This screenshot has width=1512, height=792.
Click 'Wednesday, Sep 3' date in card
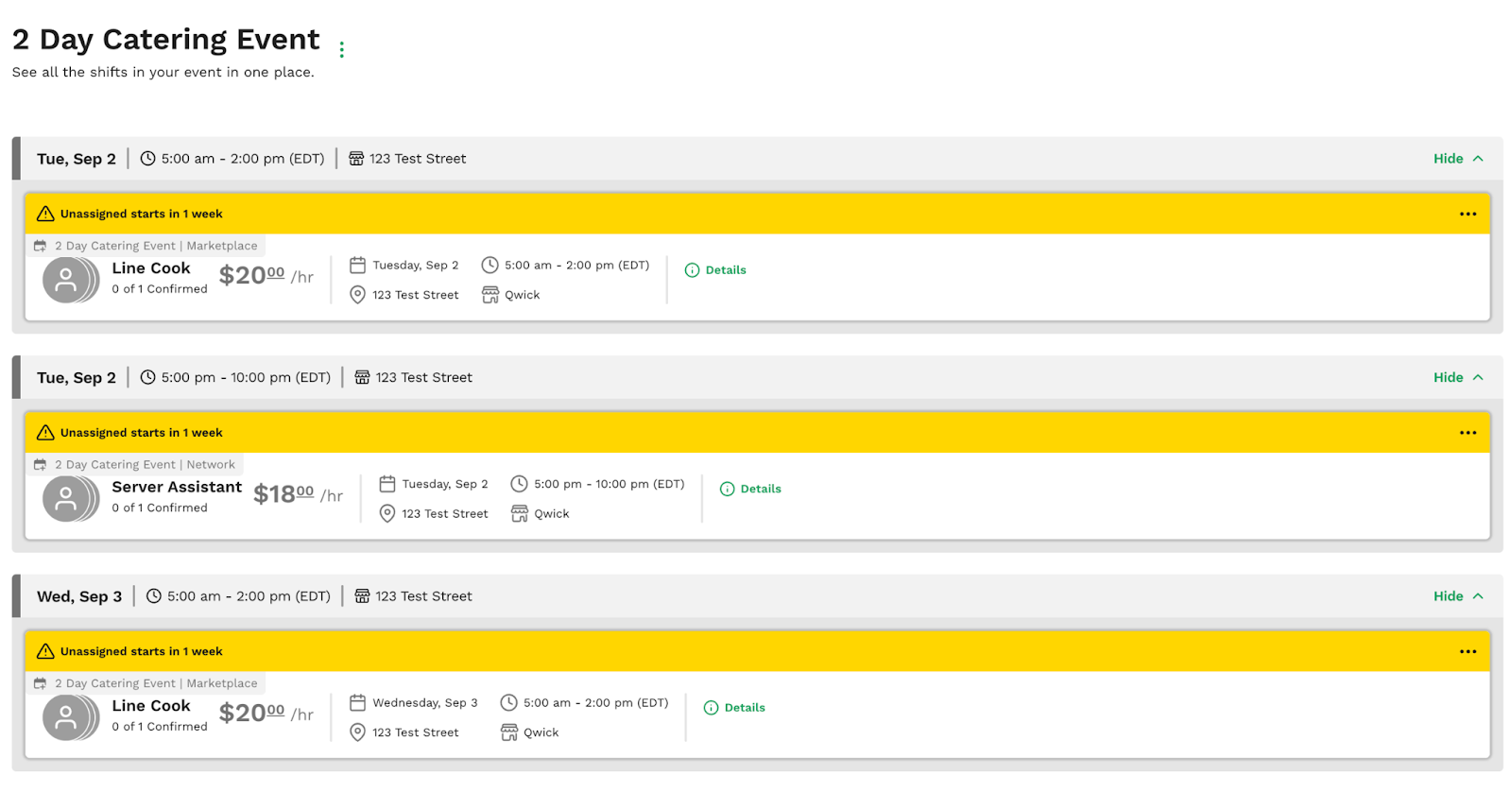coord(425,703)
